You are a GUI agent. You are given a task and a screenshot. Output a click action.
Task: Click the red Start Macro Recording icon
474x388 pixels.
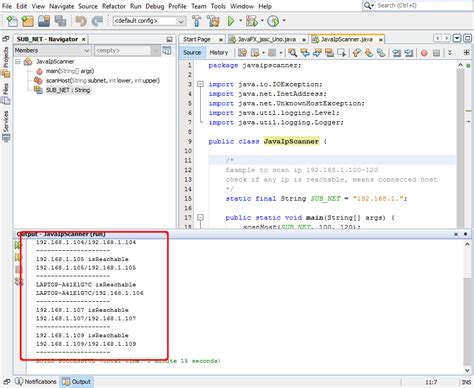point(424,53)
